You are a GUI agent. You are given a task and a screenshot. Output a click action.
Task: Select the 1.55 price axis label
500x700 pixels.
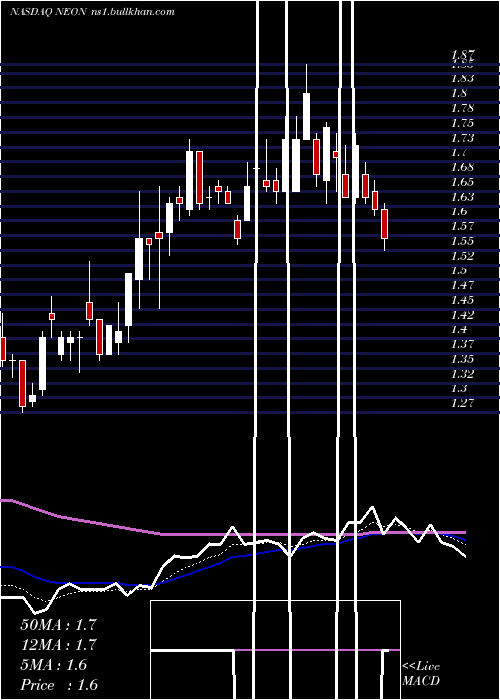tap(462, 241)
